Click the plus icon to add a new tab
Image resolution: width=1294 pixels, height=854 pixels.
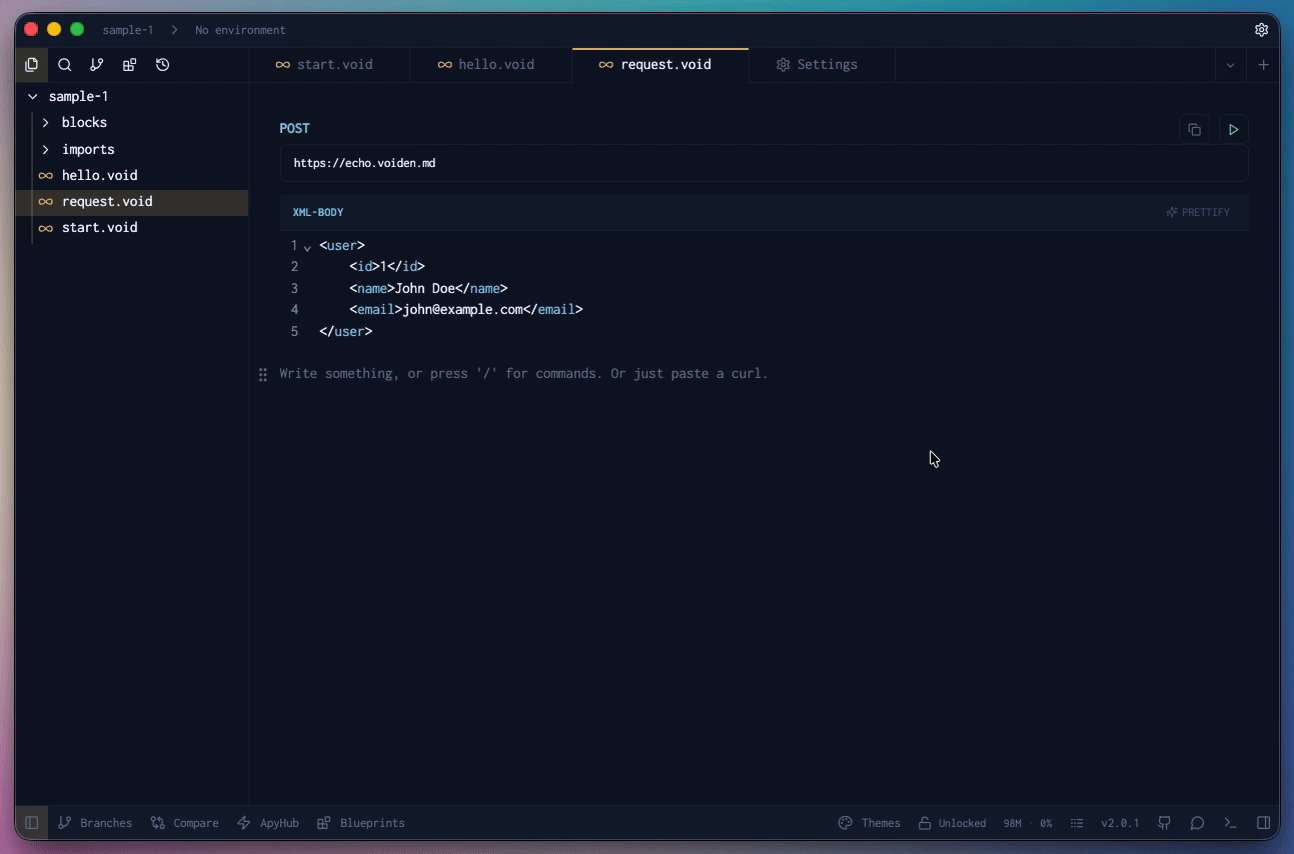pos(1264,65)
